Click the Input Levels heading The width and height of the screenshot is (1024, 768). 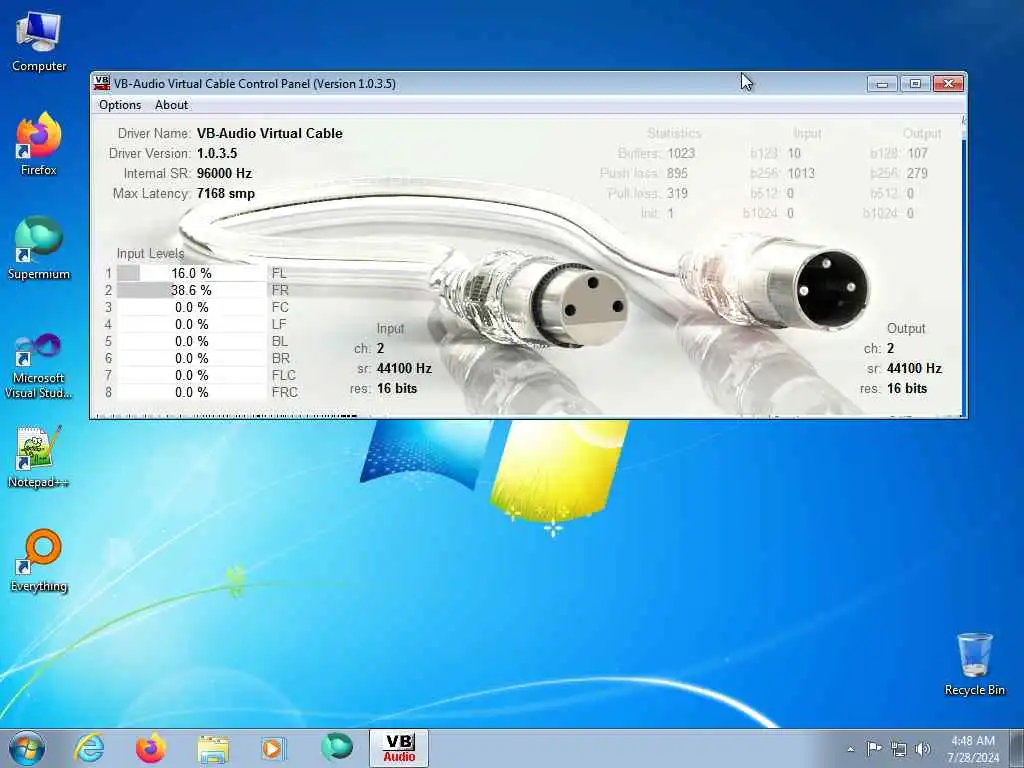coord(150,253)
